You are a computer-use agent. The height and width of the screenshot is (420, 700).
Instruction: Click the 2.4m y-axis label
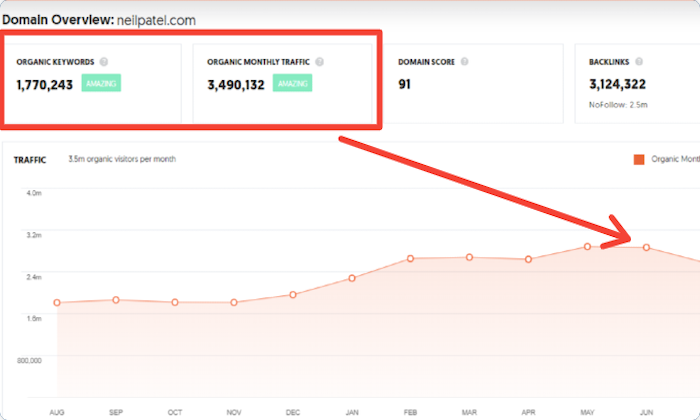click(34, 277)
